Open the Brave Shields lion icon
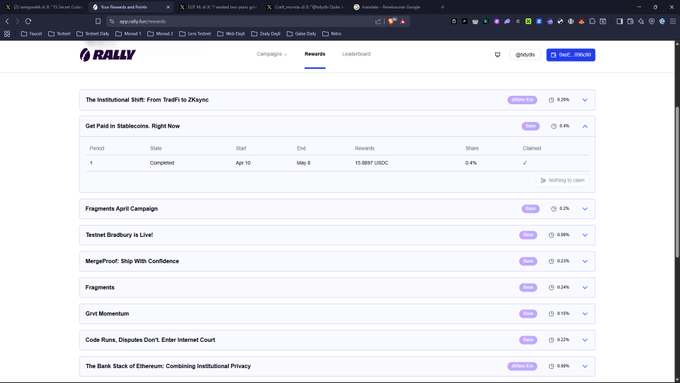 coord(392,21)
